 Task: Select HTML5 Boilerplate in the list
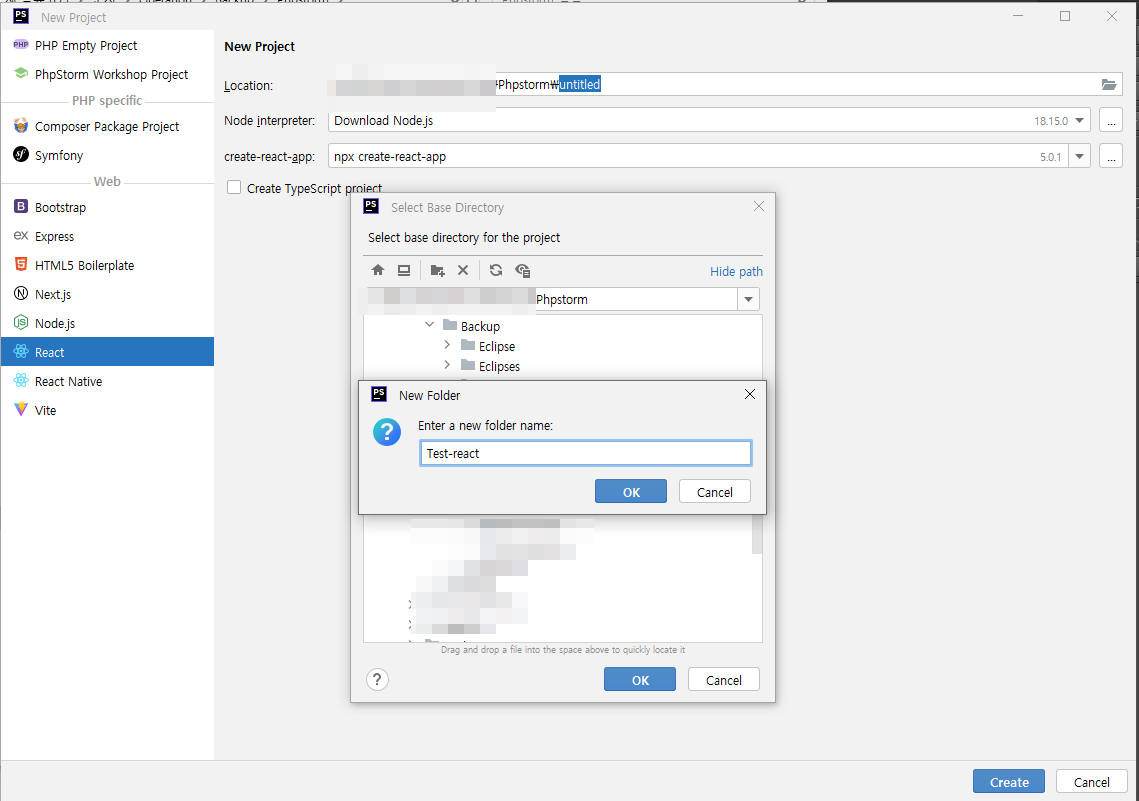[108, 265]
